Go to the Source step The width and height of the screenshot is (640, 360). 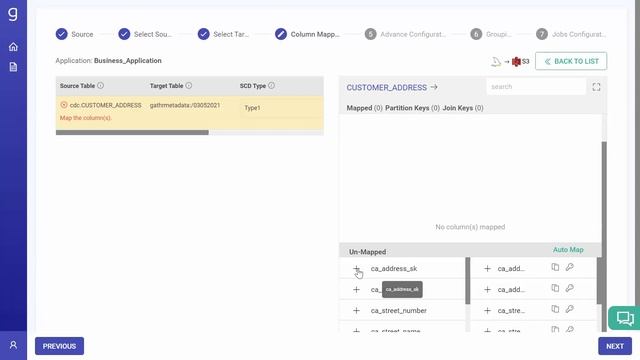point(74,34)
